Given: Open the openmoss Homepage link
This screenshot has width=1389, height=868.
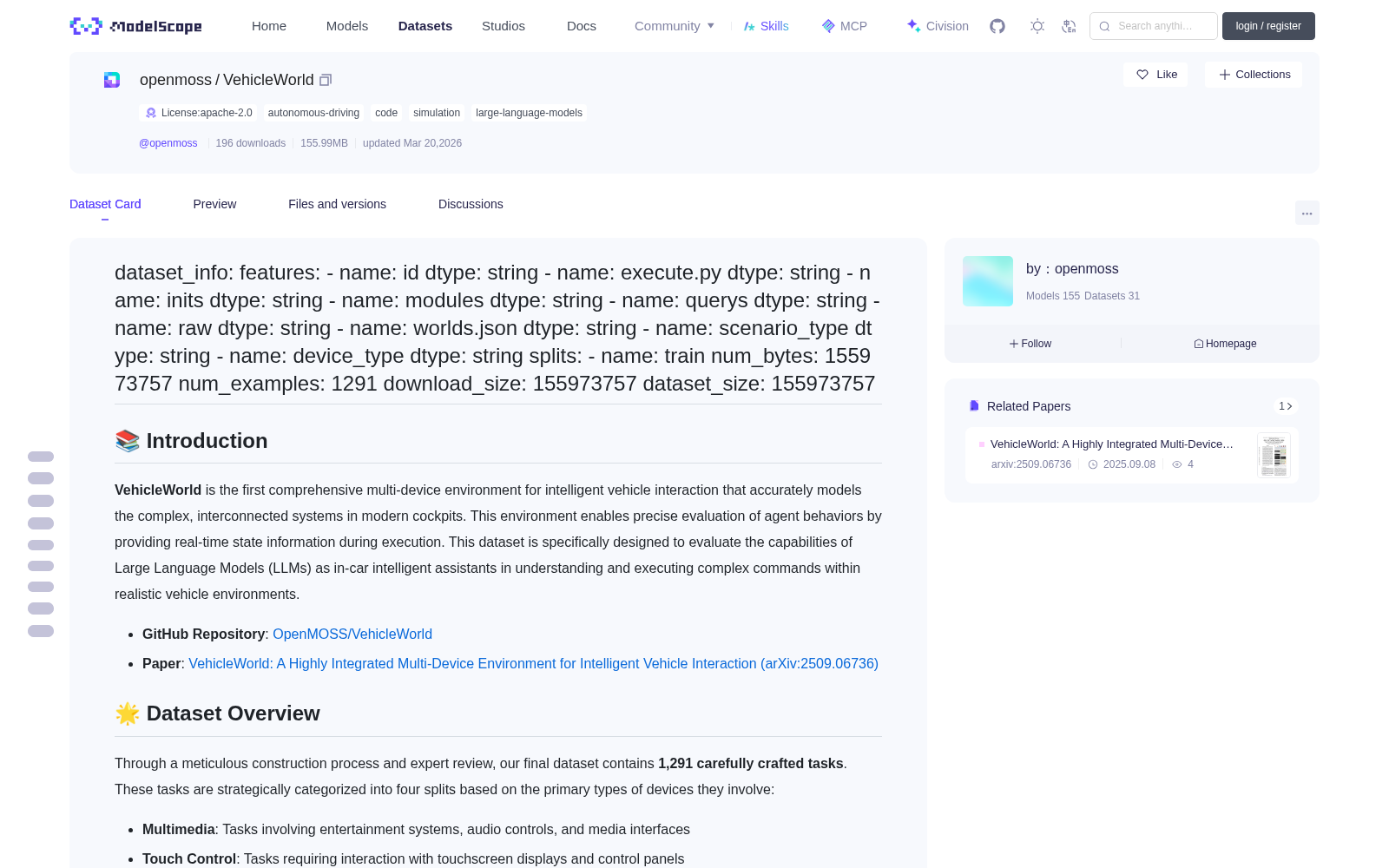Looking at the screenshot, I should tap(1225, 344).
